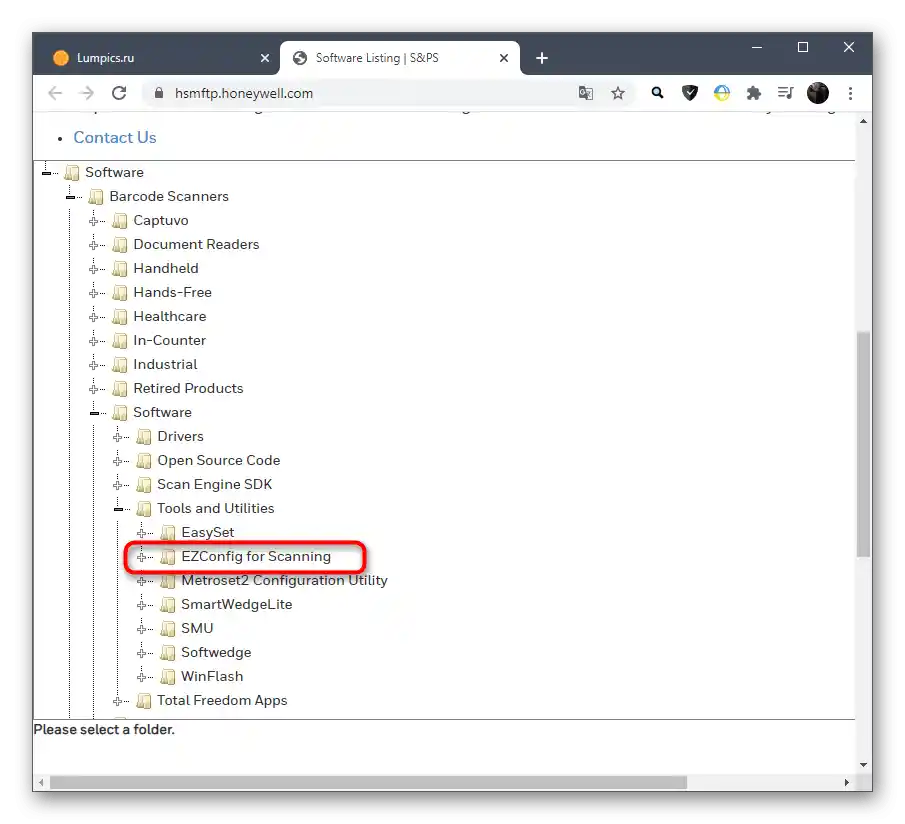Expand the EZConfig for Scanning node
Viewport: 905px width, 824px height.
click(142, 557)
